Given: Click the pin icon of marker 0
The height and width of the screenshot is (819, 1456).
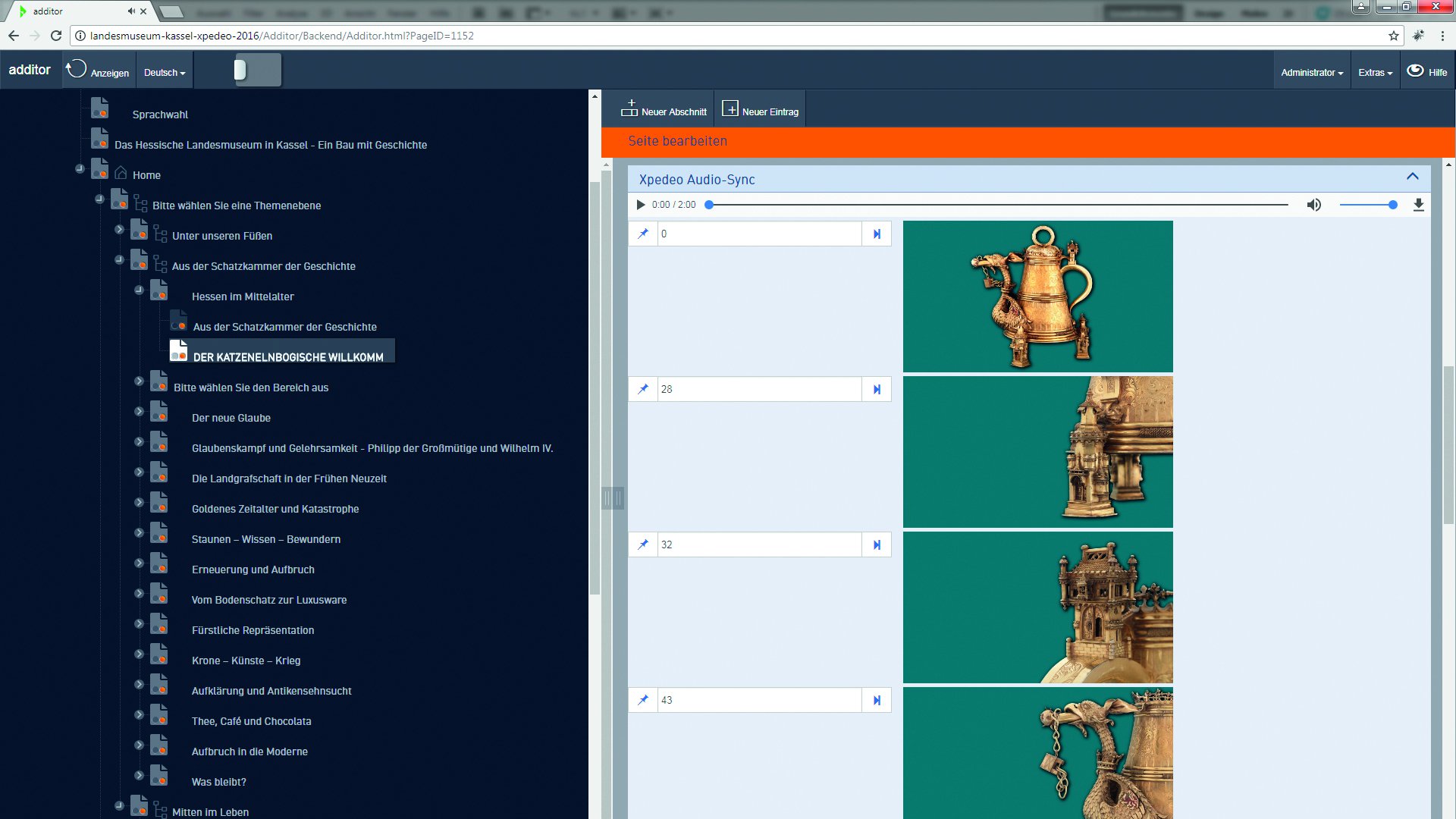Looking at the screenshot, I should click(x=643, y=234).
